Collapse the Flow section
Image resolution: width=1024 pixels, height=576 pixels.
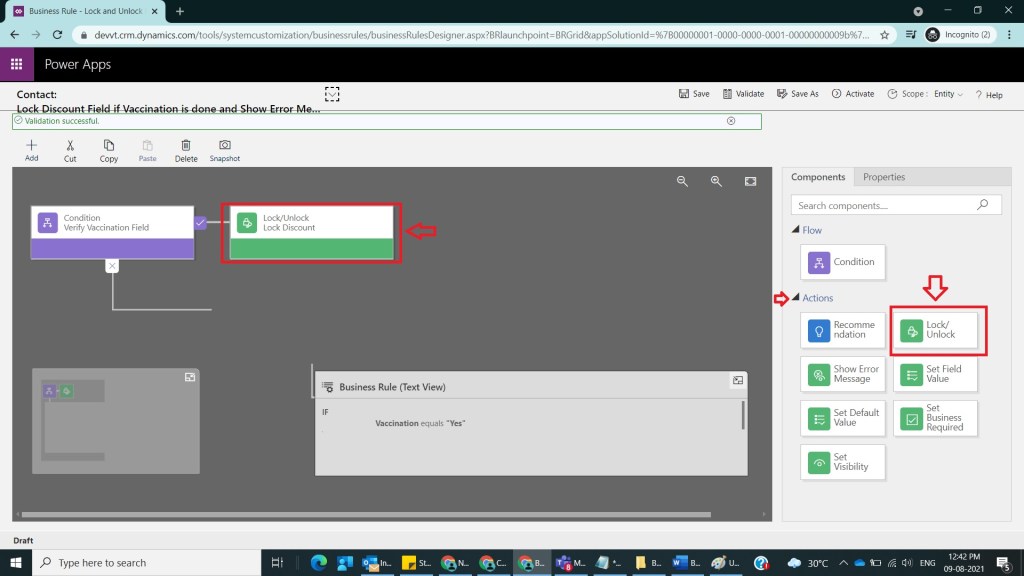(796, 230)
